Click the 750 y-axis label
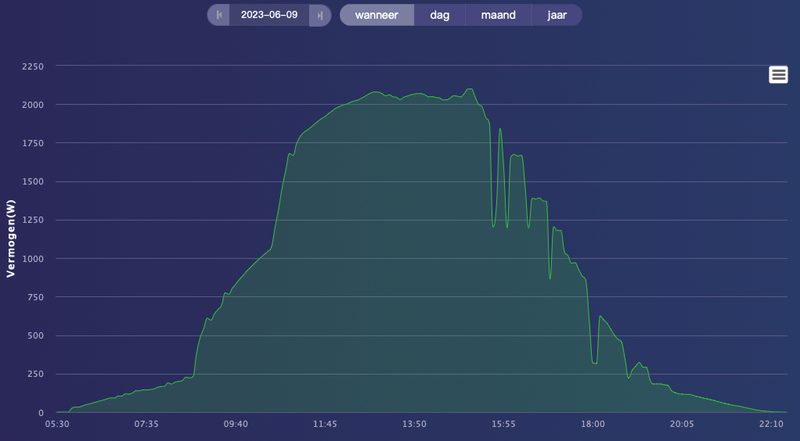Image resolution: width=800 pixels, height=441 pixels. point(35,297)
